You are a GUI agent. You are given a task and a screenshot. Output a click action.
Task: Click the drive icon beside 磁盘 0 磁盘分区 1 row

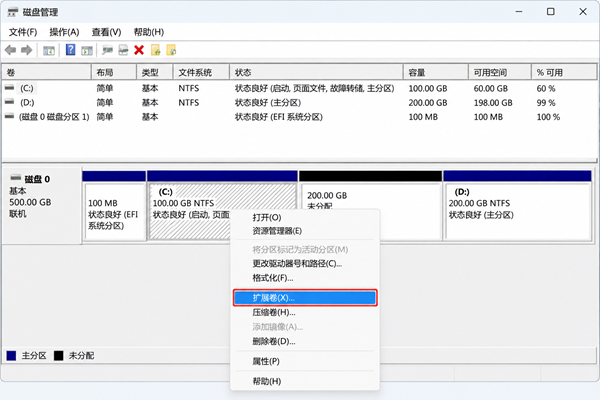click(9, 116)
